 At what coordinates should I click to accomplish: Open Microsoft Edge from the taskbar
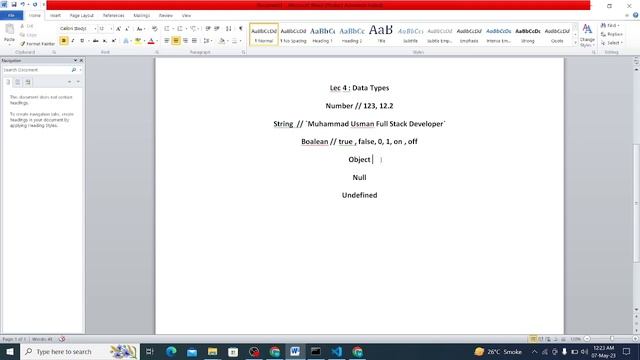[x=171, y=351]
